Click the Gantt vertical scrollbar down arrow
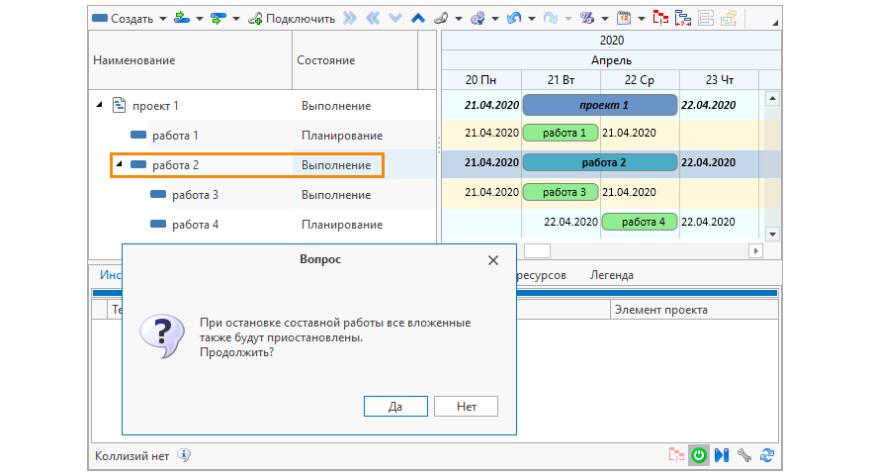The image size is (870, 475). (772, 234)
